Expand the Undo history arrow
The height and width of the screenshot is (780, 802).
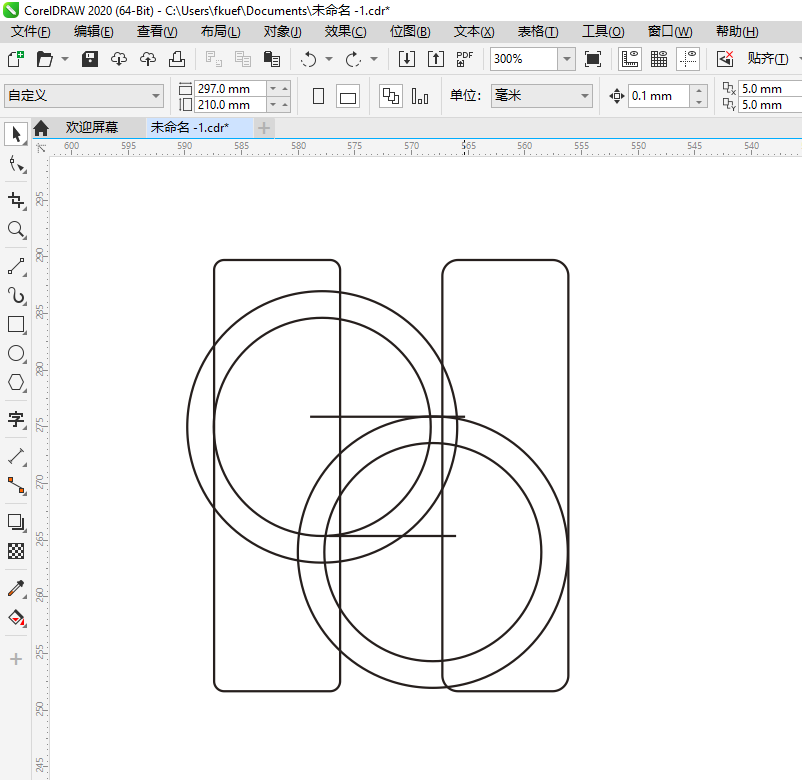click(x=329, y=59)
